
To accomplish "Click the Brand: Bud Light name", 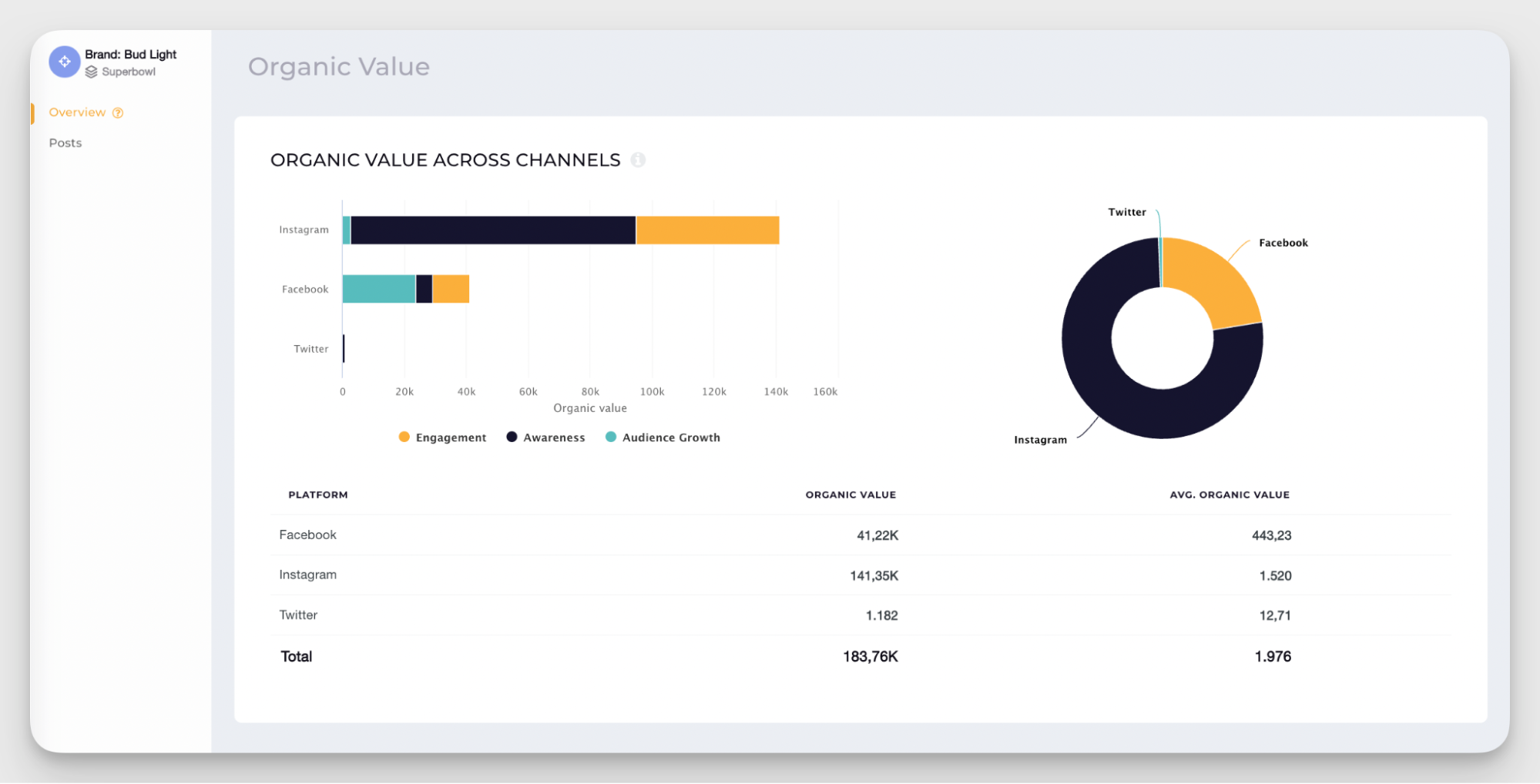I will [130, 54].
